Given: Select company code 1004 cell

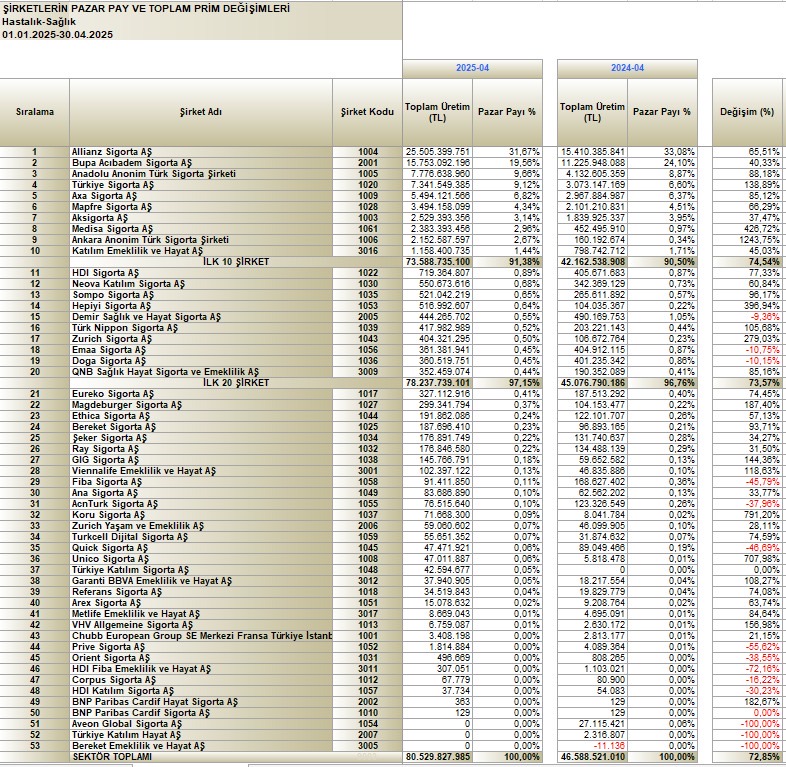Looking at the screenshot, I should pos(368,152).
